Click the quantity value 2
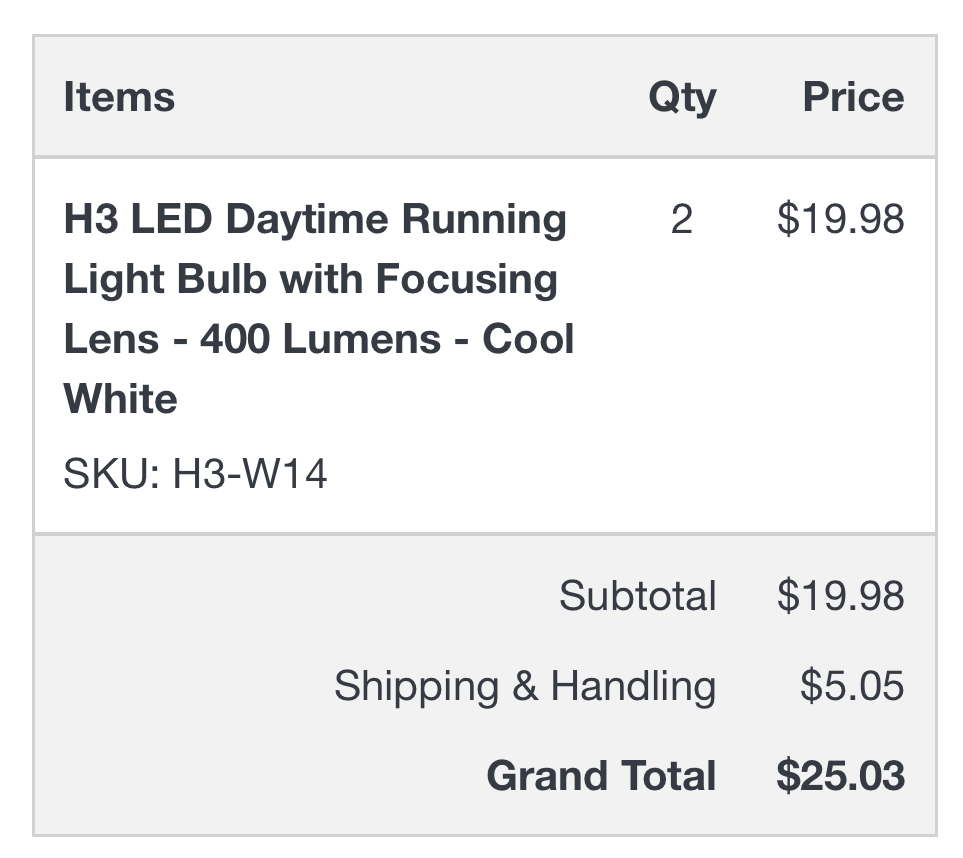The width and height of the screenshot is (963, 858). tap(682, 219)
